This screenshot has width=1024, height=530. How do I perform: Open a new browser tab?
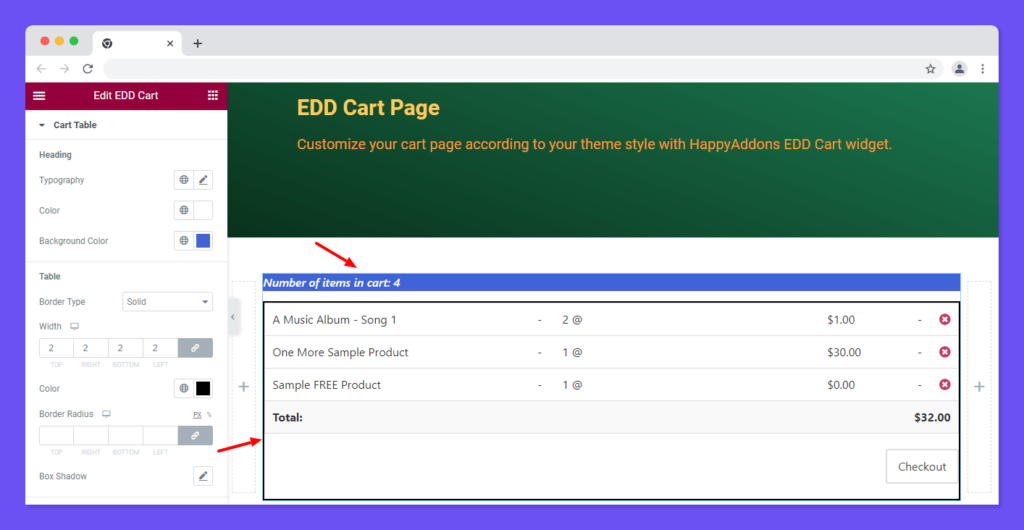197,44
